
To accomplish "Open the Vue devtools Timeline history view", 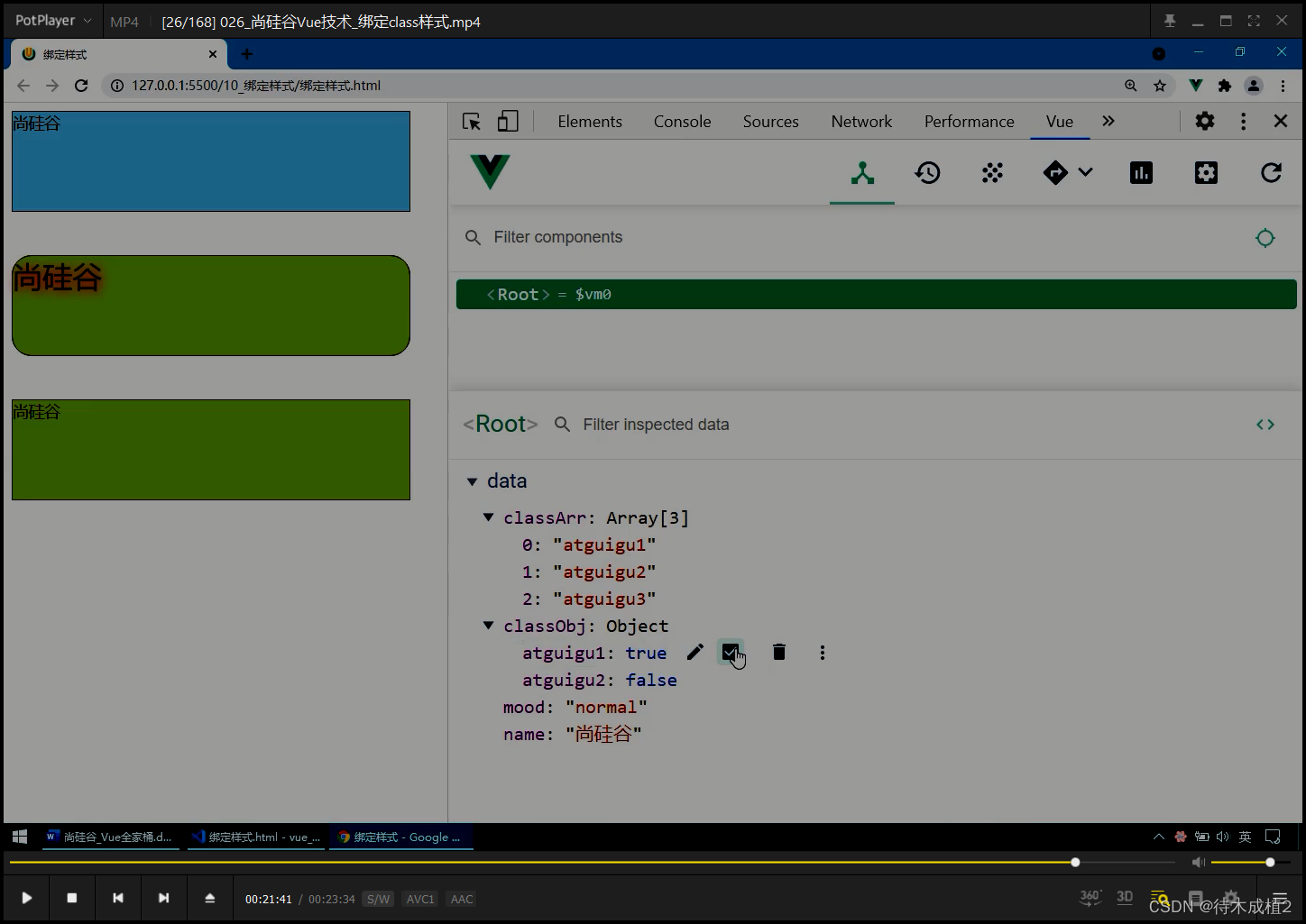I will [x=927, y=173].
